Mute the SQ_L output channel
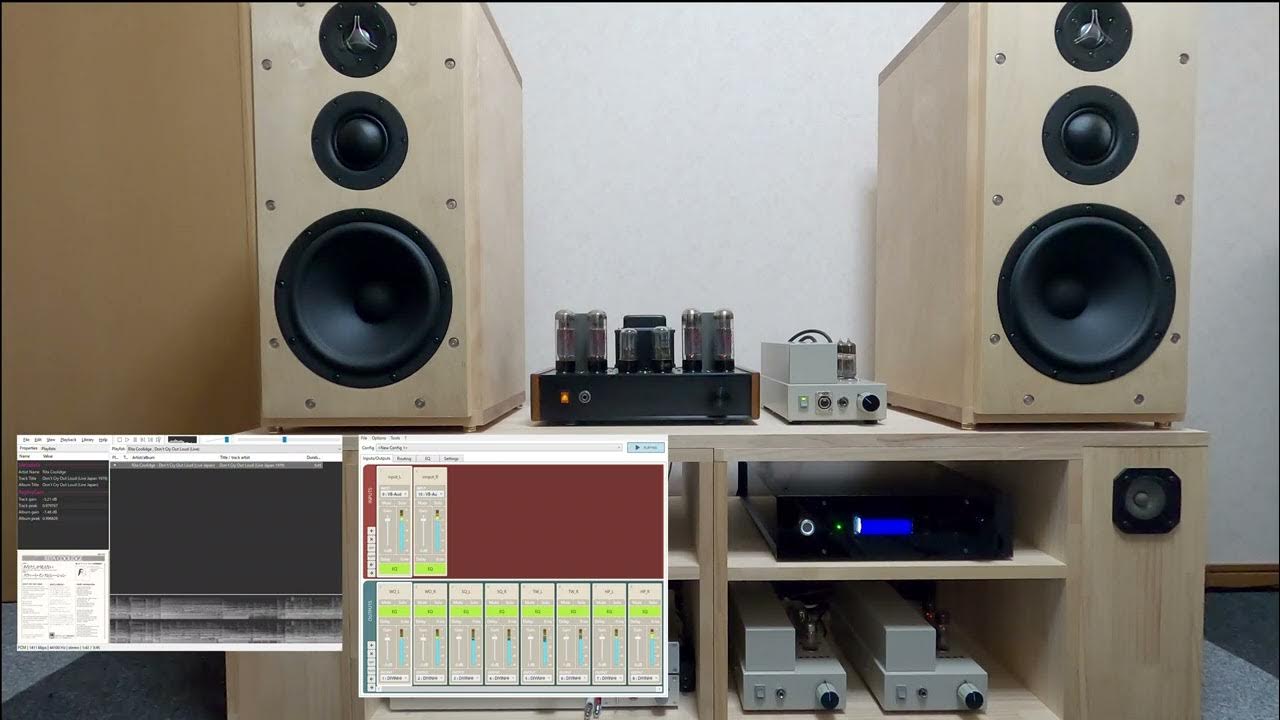The image size is (1280, 720). [x=458, y=602]
